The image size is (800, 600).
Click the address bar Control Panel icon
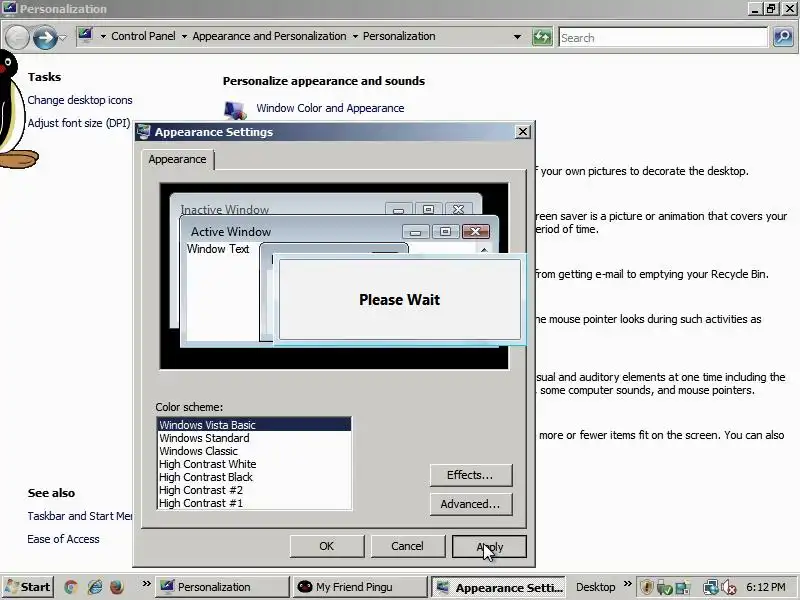click(x=86, y=36)
